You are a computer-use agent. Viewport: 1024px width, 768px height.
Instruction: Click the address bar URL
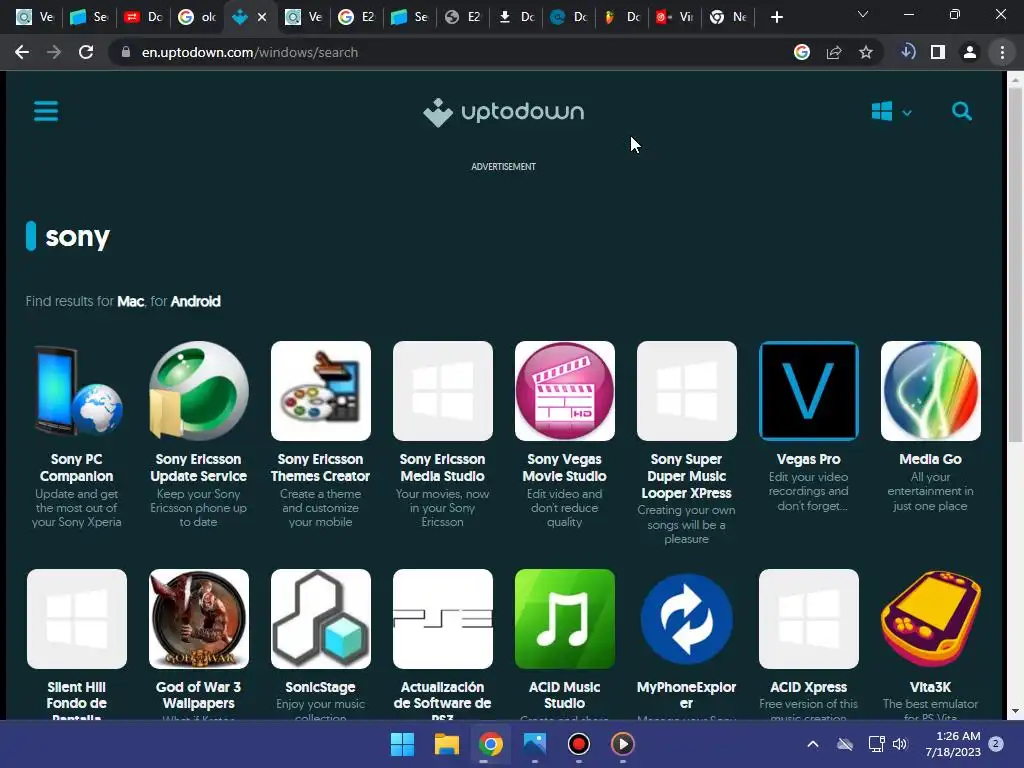point(249,52)
